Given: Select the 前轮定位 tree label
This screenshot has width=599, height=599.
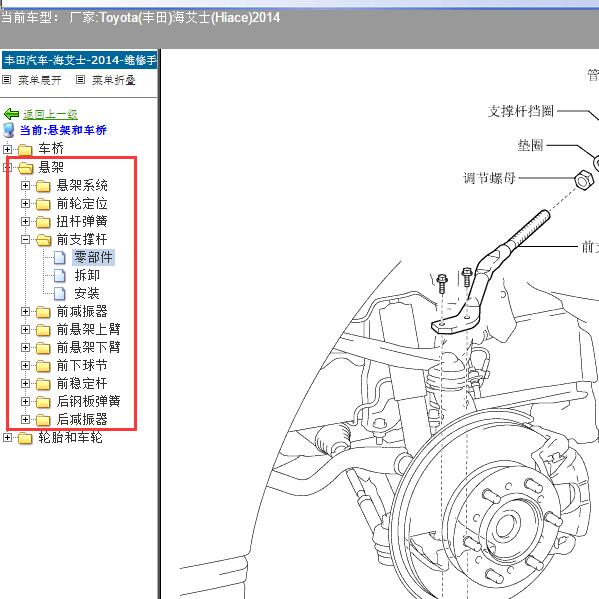Looking at the screenshot, I should click(x=82, y=203).
